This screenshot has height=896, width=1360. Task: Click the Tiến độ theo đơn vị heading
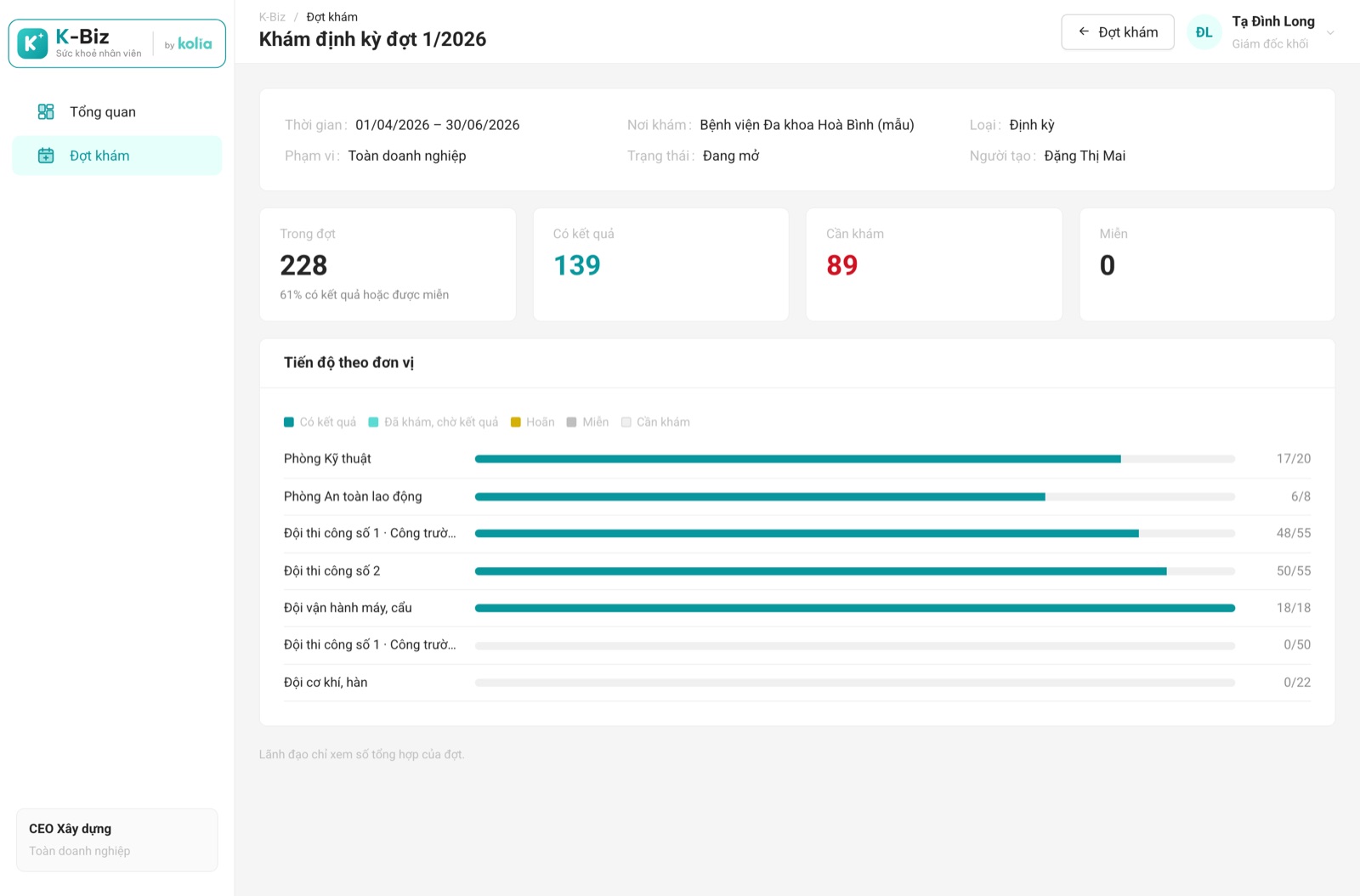click(348, 362)
